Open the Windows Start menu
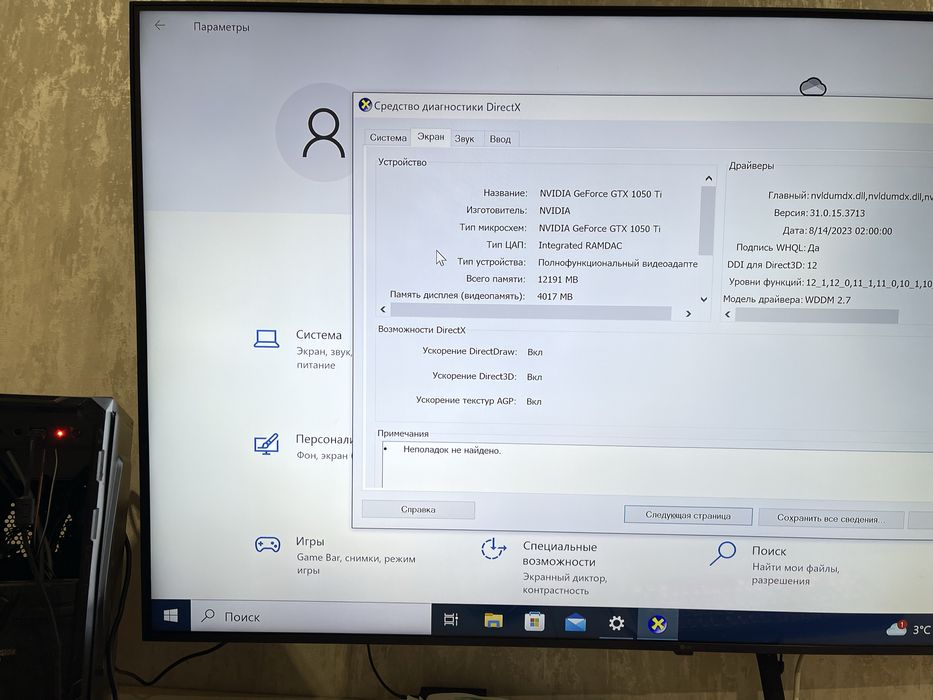The image size is (933, 700). [x=170, y=615]
